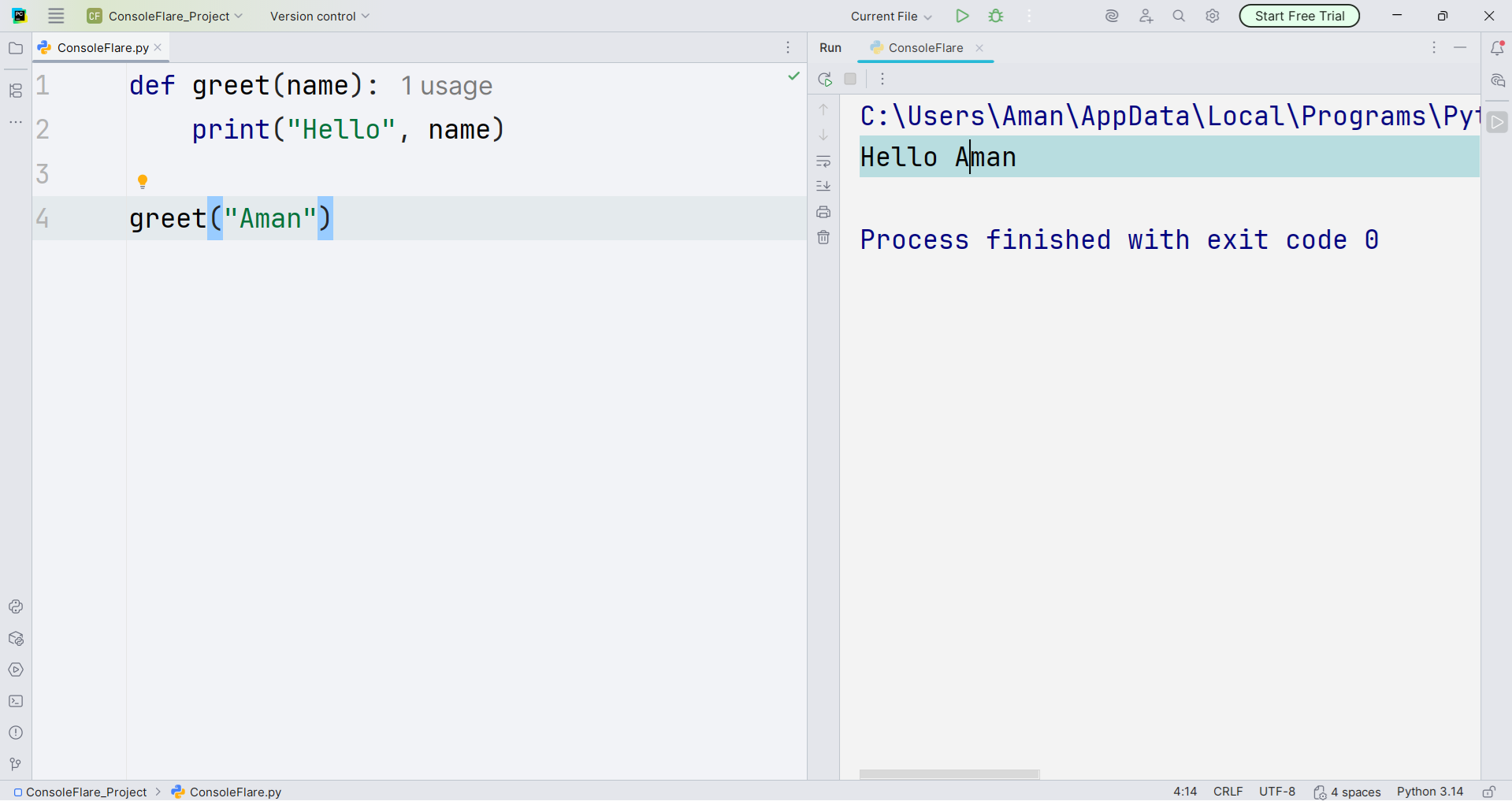The height and width of the screenshot is (805, 1512).
Task: Open the Git tool window icon
Action: tap(16, 765)
